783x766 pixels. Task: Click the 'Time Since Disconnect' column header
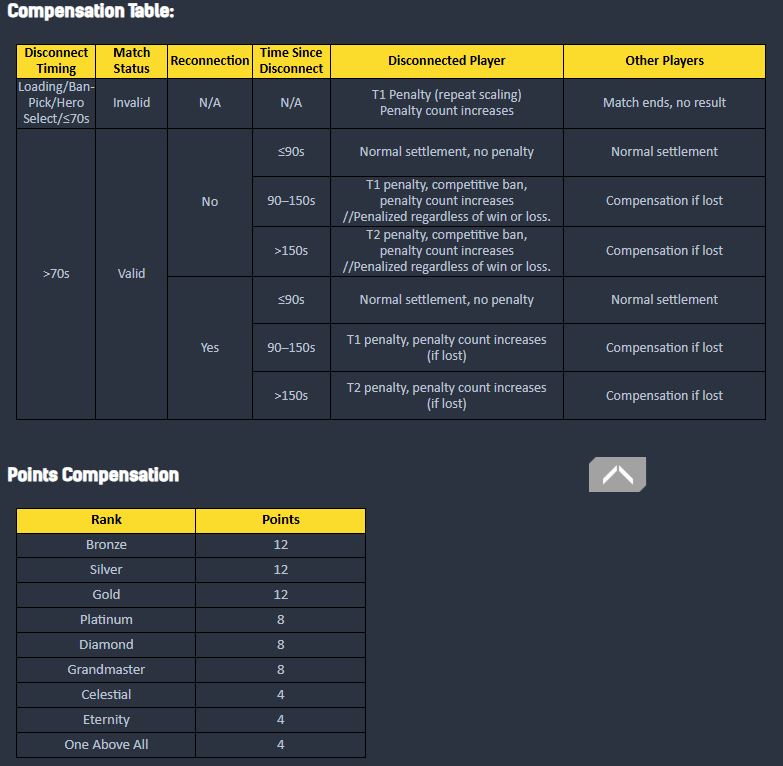coord(291,61)
